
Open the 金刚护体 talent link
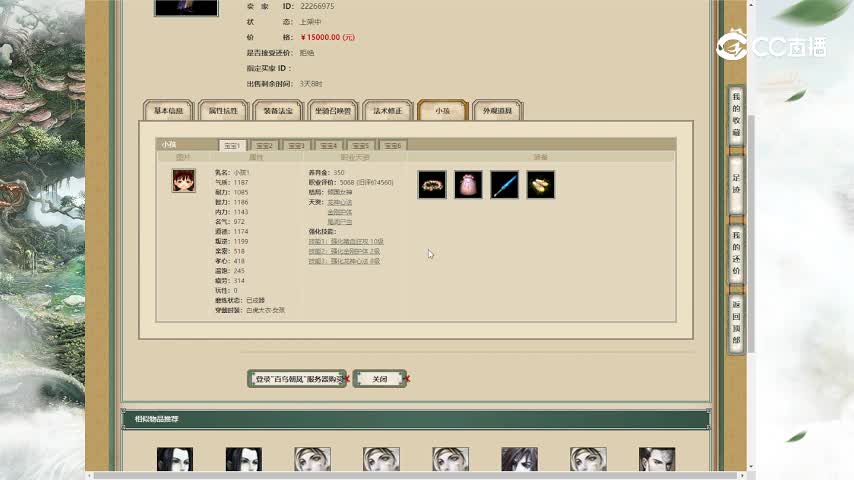[340, 212]
